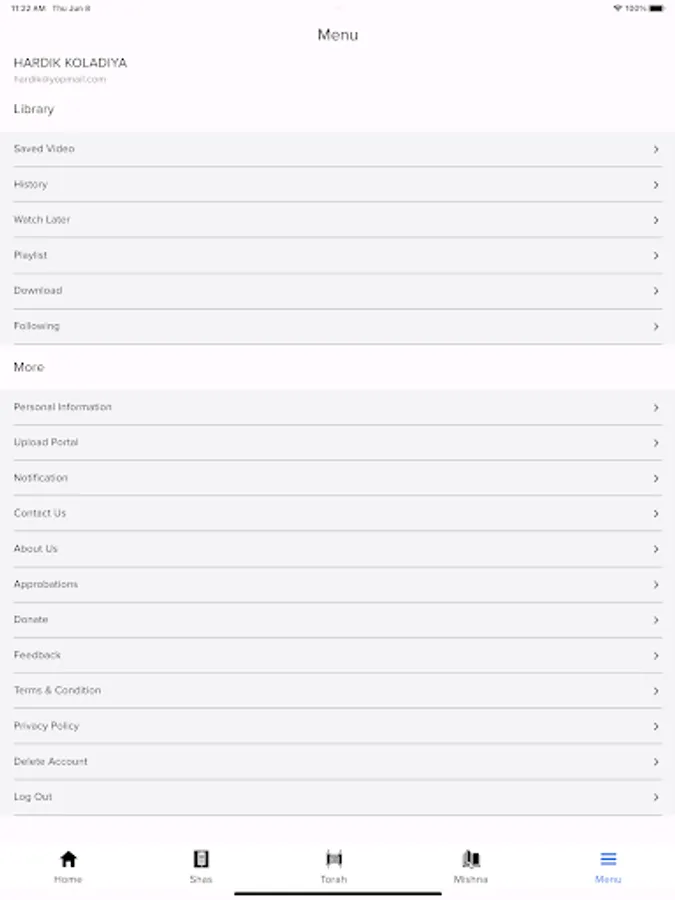The image size is (675, 900).
Task: Tap the Wi-Fi status icon
Action: click(618, 8)
